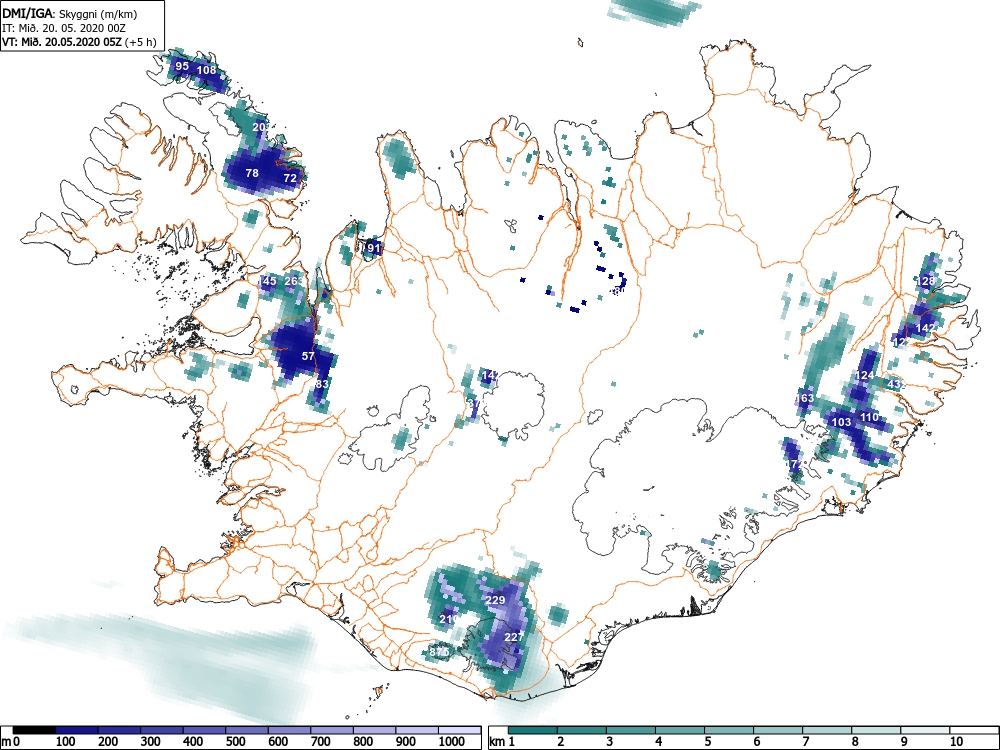The height and width of the screenshot is (750, 1000).
Task: Click the map value 91
Action: pos(374,248)
